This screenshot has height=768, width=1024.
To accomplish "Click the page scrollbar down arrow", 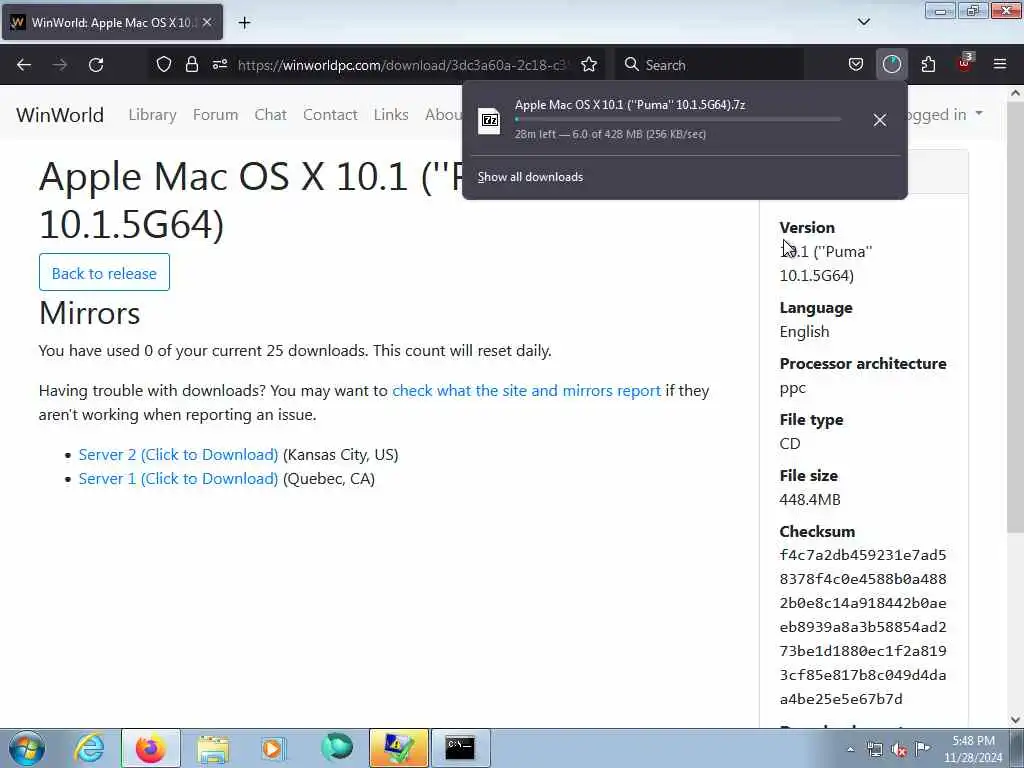I will click(1016, 720).
